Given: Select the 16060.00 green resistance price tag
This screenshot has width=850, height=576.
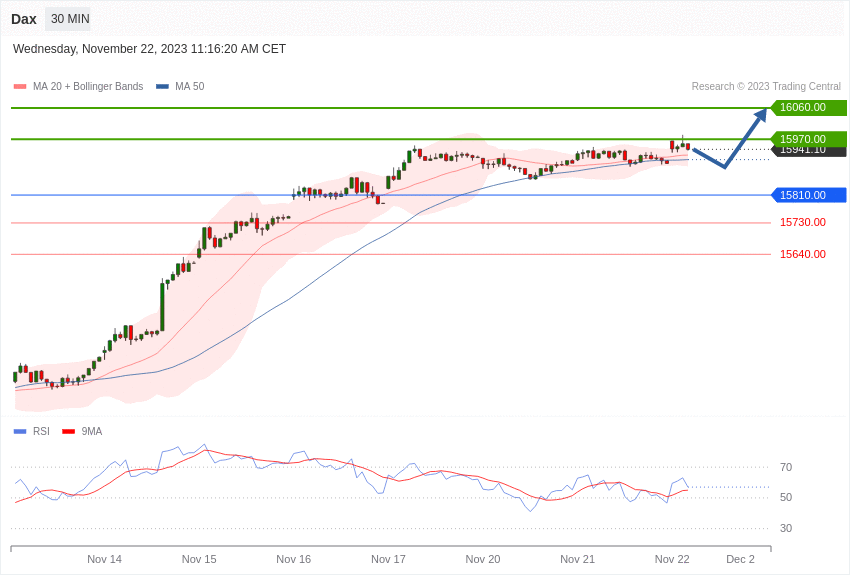Looking at the screenshot, I should pyautogui.click(x=808, y=108).
